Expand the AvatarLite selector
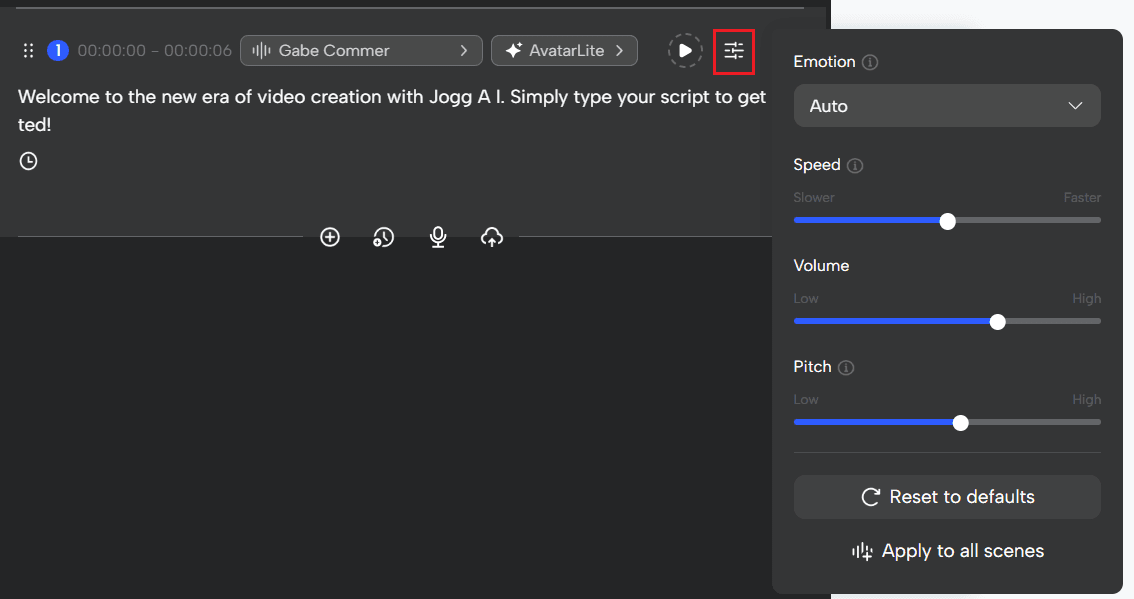This screenshot has width=1134, height=599. [564, 50]
